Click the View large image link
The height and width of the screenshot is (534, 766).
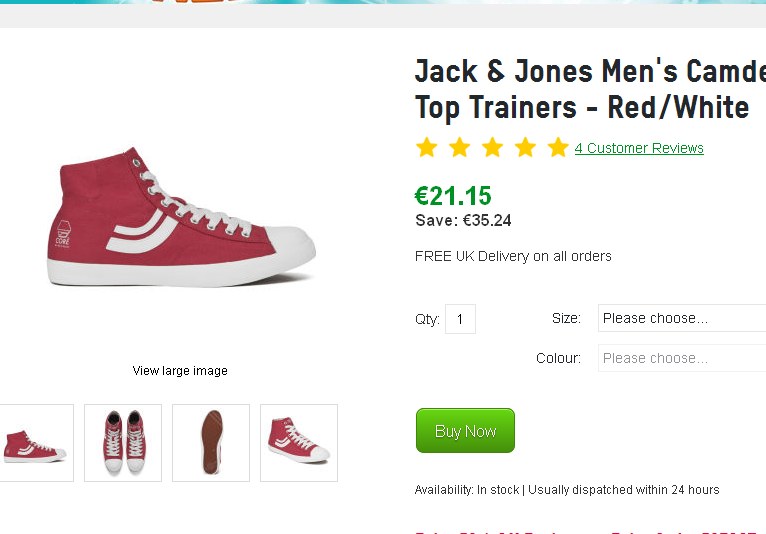[180, 371]
